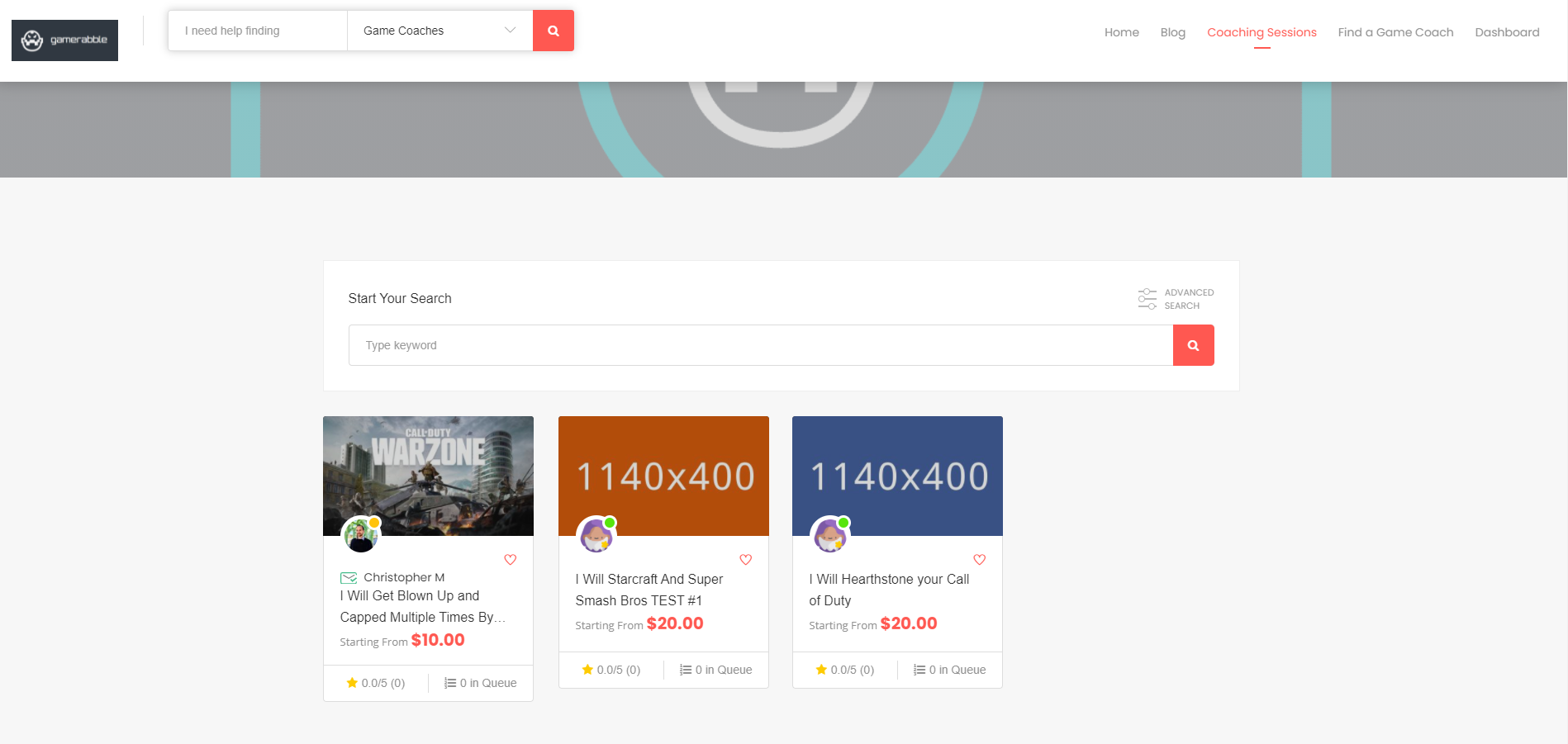Select Coaching Sessions in the navigation
The image size is (1568, 744).
point(1262,32)
